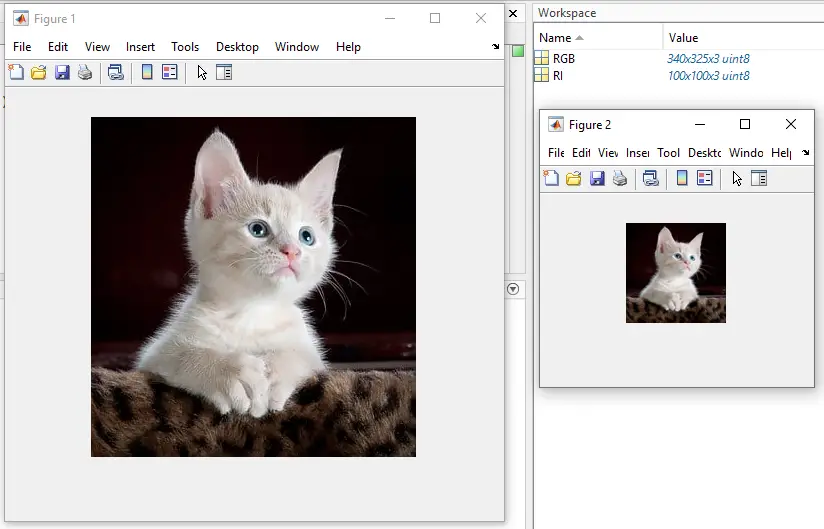Image resolution: width=824 pixels, height=529 pixels.
Task: Click New Figure icon in Figure 2 toolbar
Action: click(x=551, y=179)
